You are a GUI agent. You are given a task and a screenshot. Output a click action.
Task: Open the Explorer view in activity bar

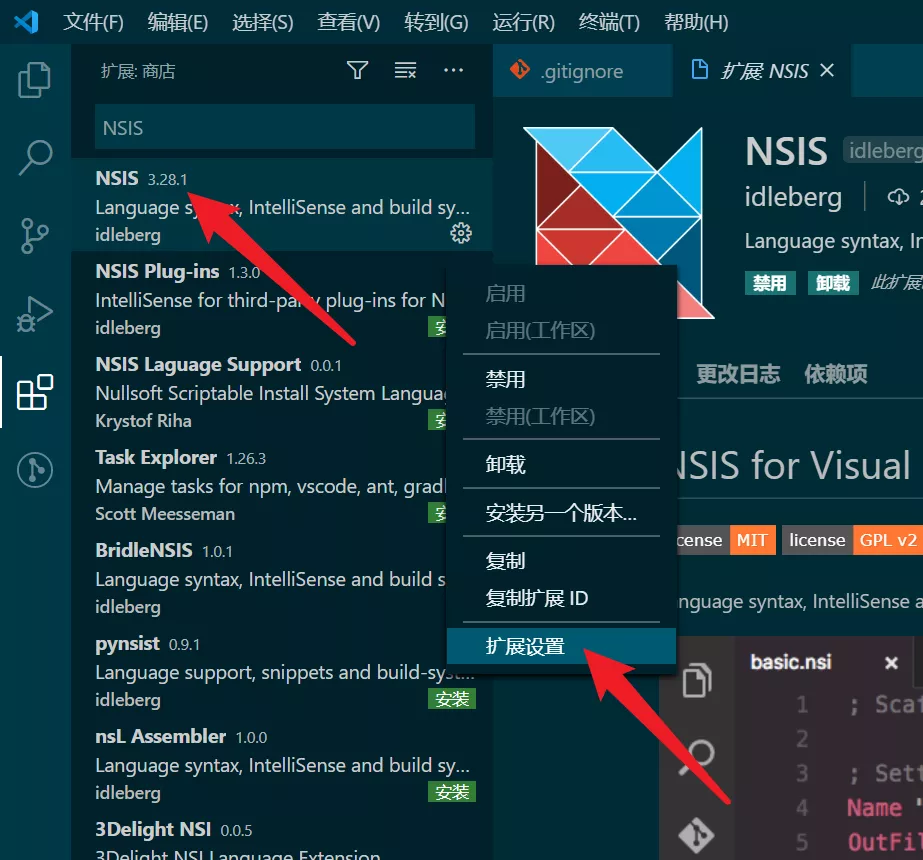point(34,79)
